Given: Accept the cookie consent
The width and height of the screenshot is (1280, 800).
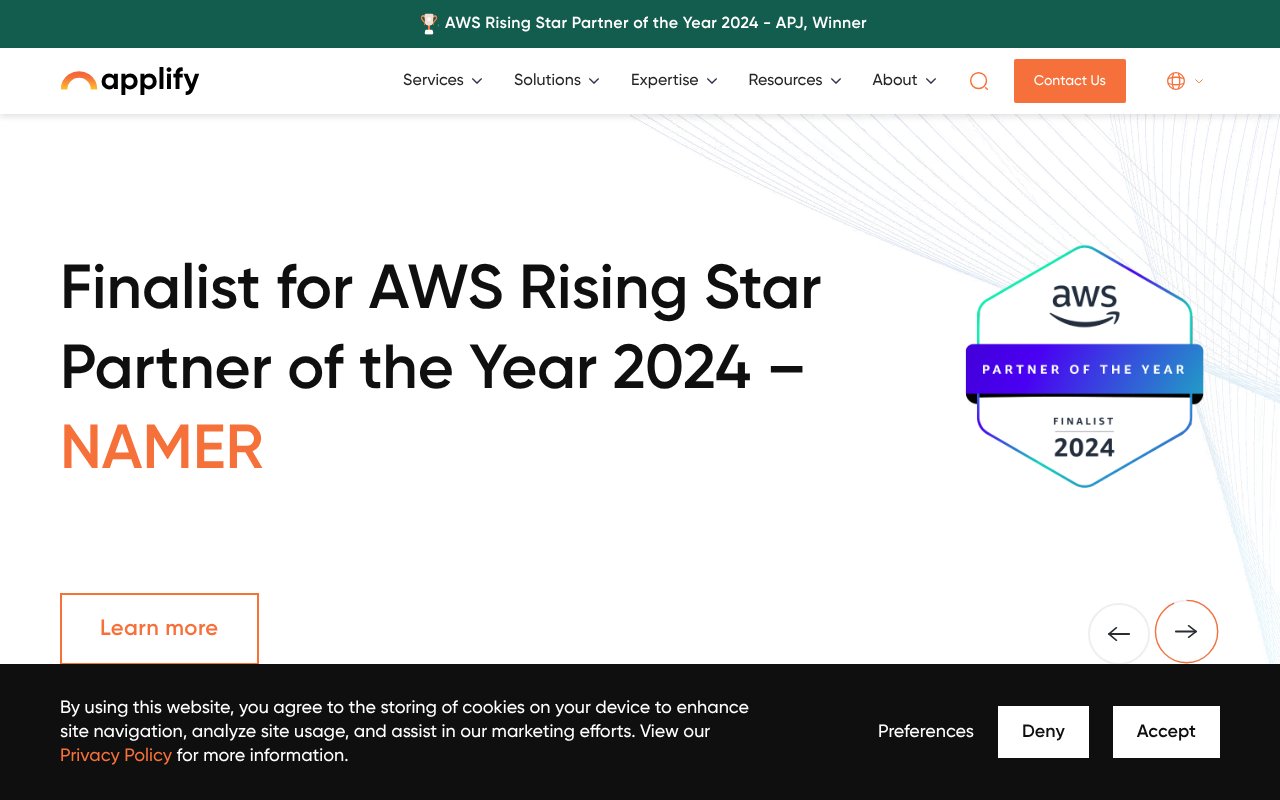Looking at the screenshot, I should click(1166, 731).
